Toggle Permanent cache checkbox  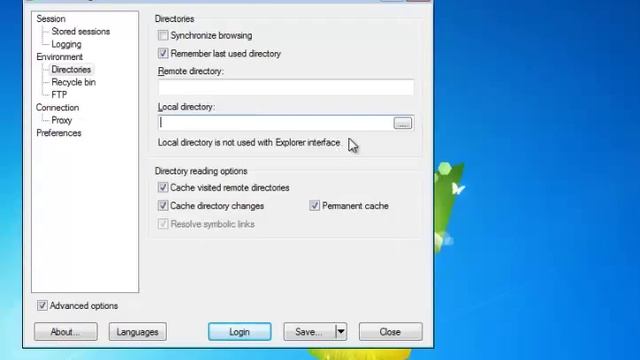pyautogui.click(x=314, y=205)
